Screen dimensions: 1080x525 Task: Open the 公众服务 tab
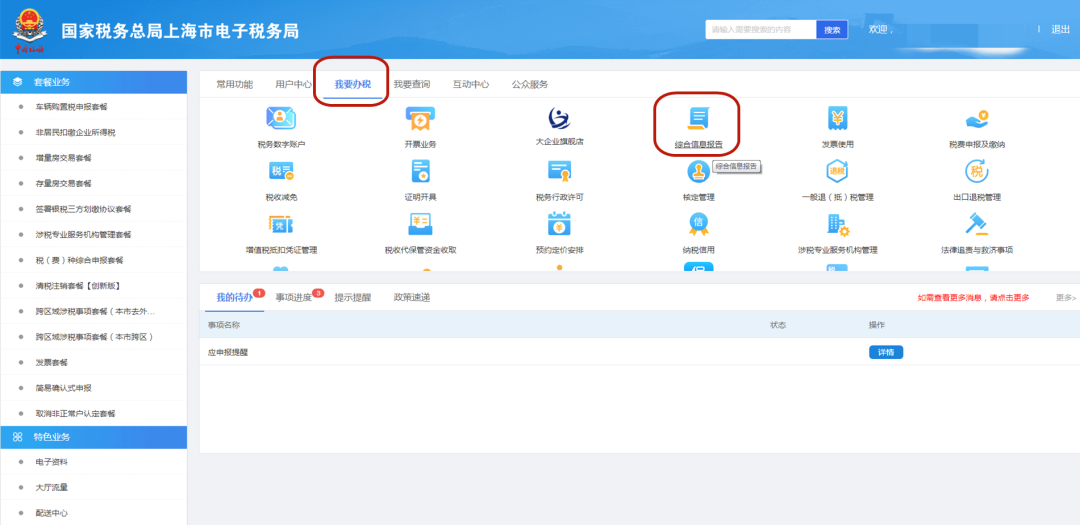coord(530,85)
